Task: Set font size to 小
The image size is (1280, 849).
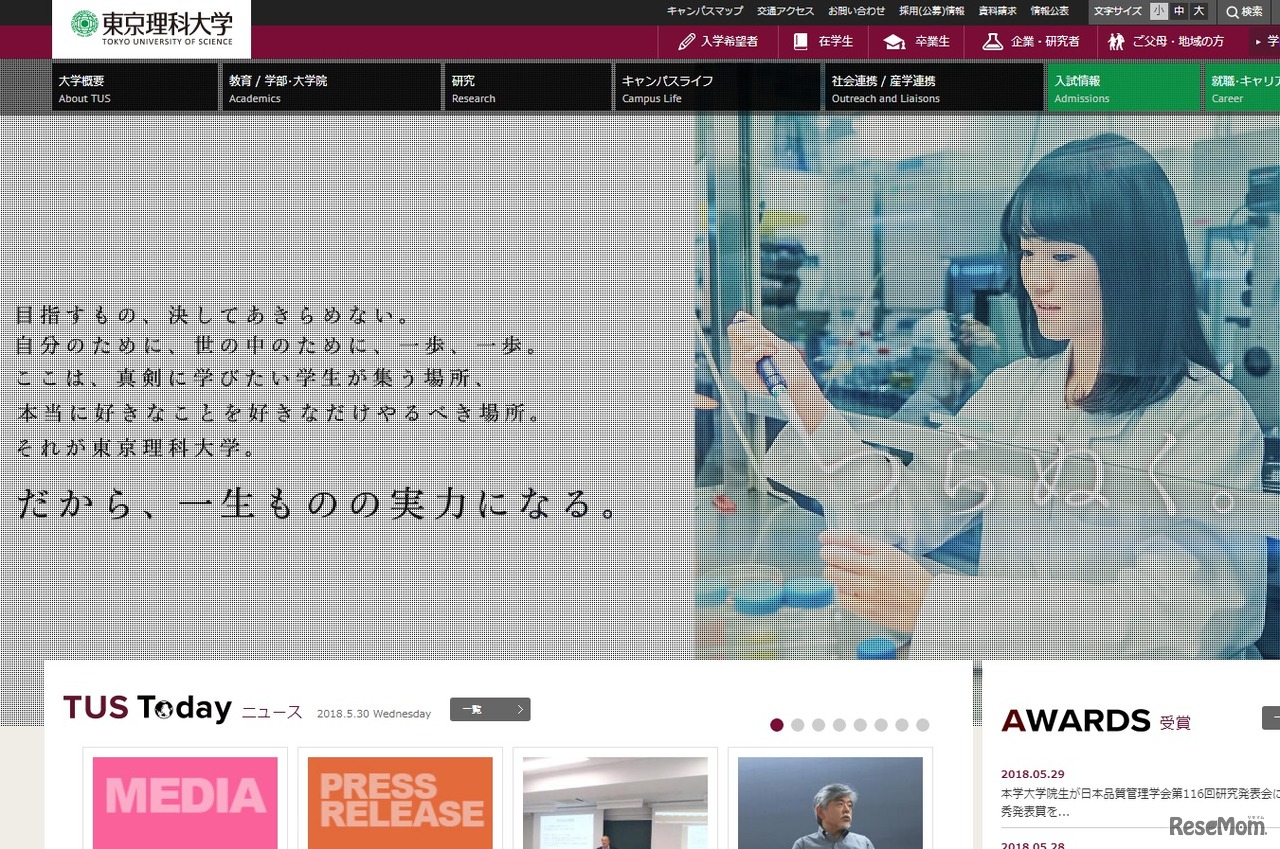Action: click(1159, 11)
